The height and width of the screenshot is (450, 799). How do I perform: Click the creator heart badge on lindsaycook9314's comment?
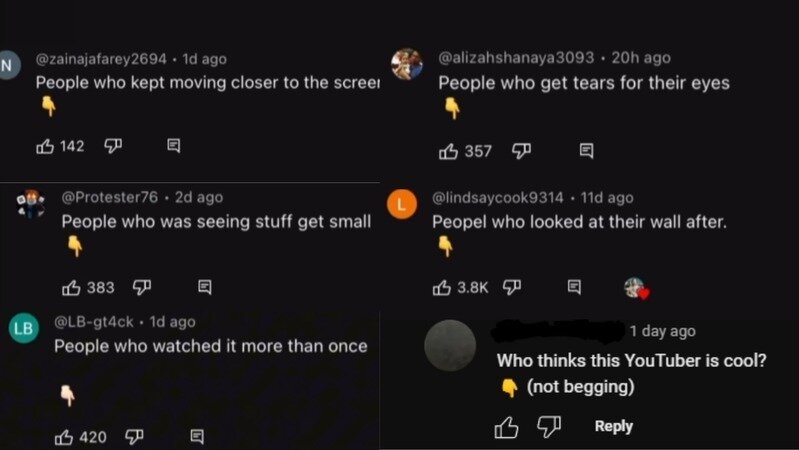636,289
